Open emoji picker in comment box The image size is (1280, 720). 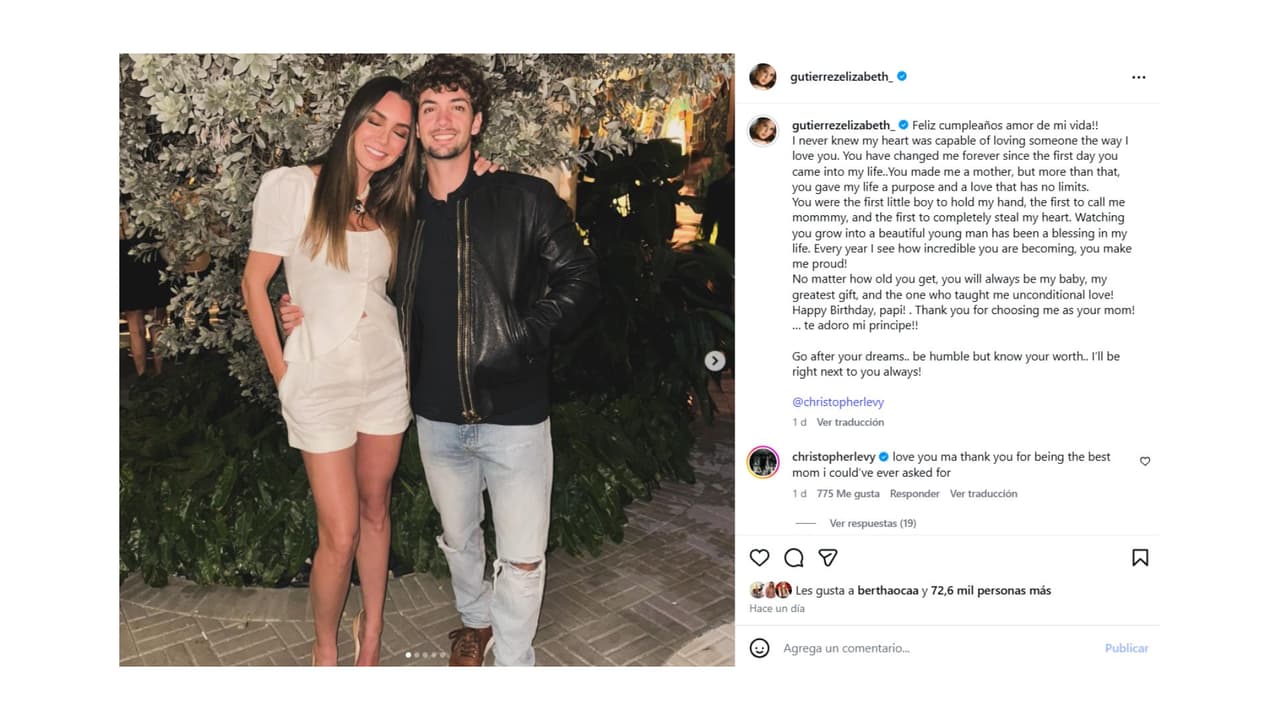(x=760, y=648)
